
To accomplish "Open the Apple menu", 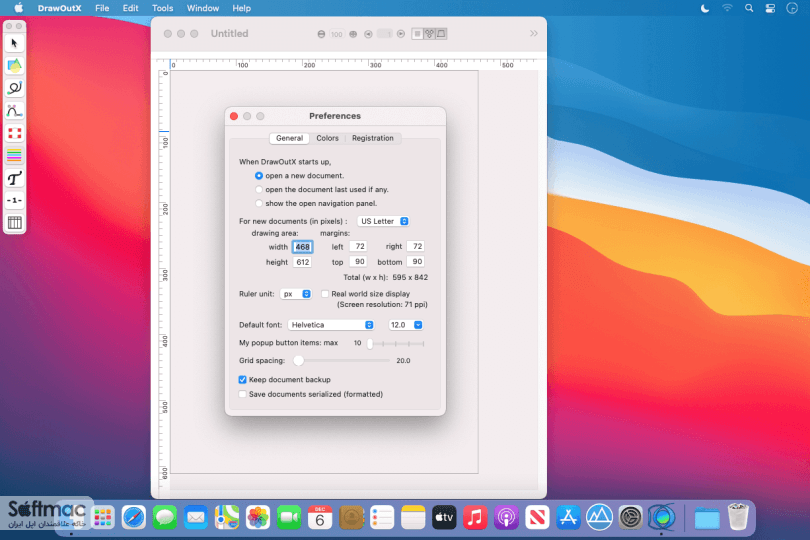I will (19, 8).
